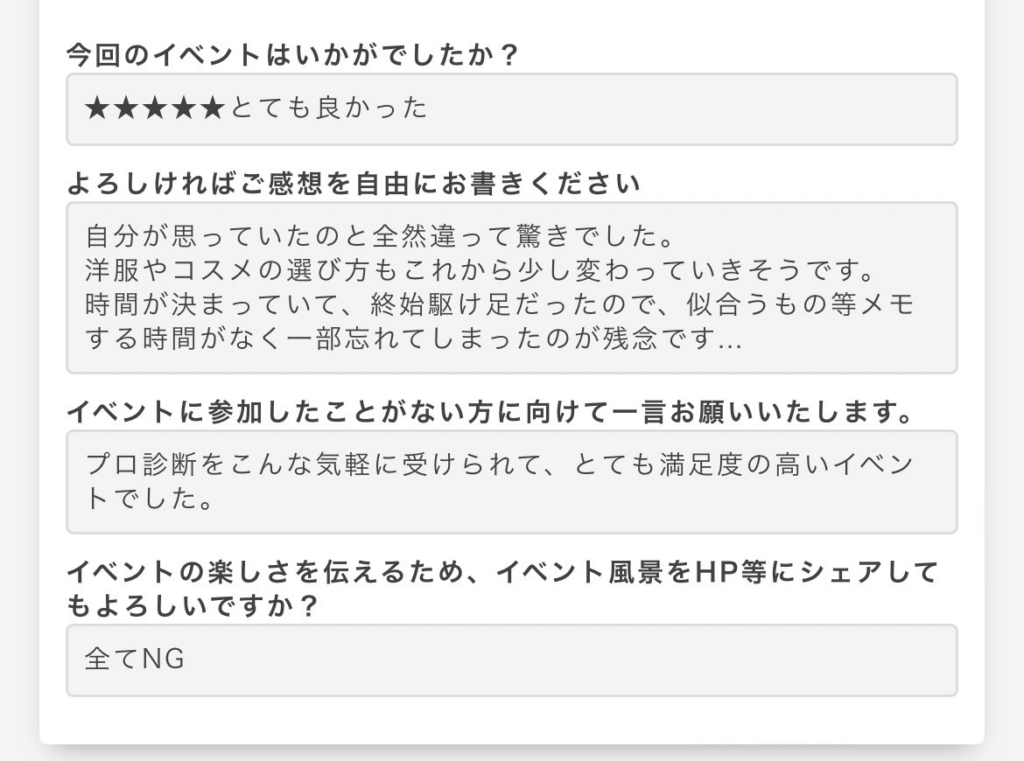Screen dimensions: 1024x761
Task: Click the 'イベントに参加したことがない方' question label
Action: [x=490, y=412]
